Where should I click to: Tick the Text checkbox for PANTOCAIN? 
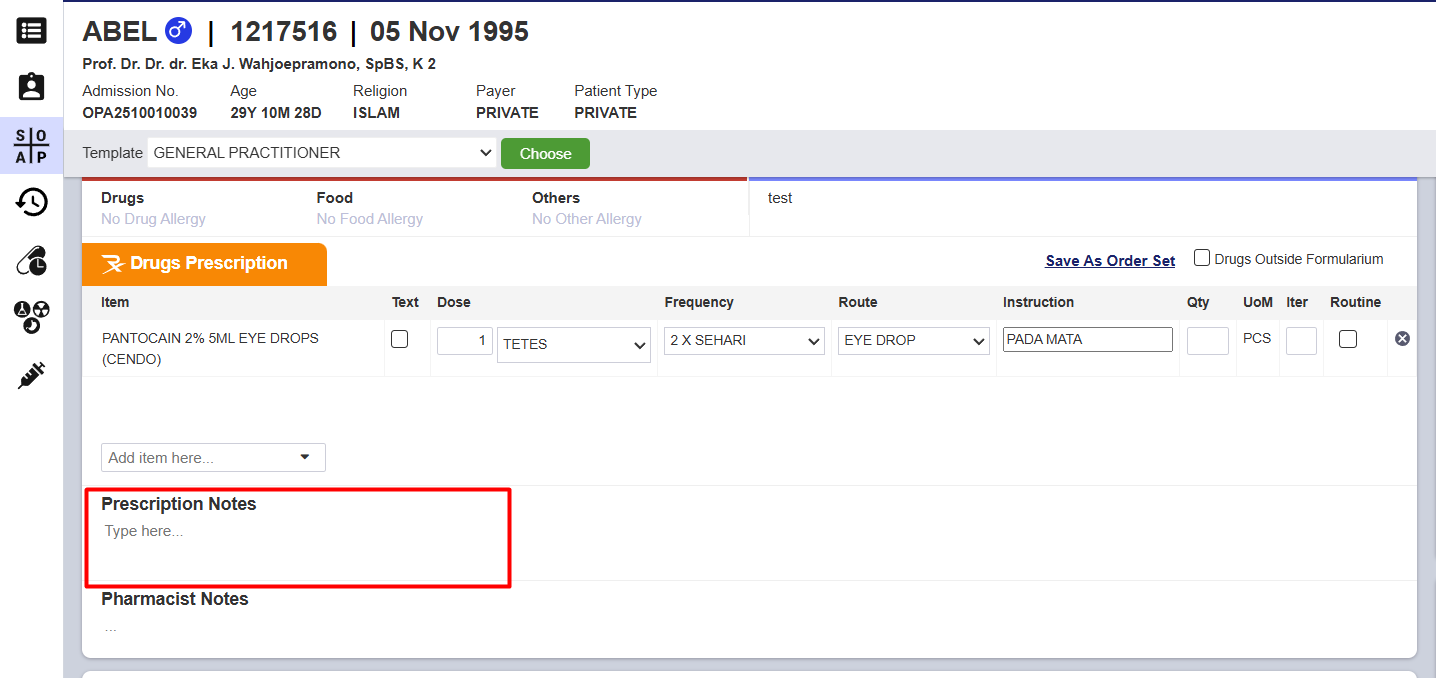click(x=400, y=340)
